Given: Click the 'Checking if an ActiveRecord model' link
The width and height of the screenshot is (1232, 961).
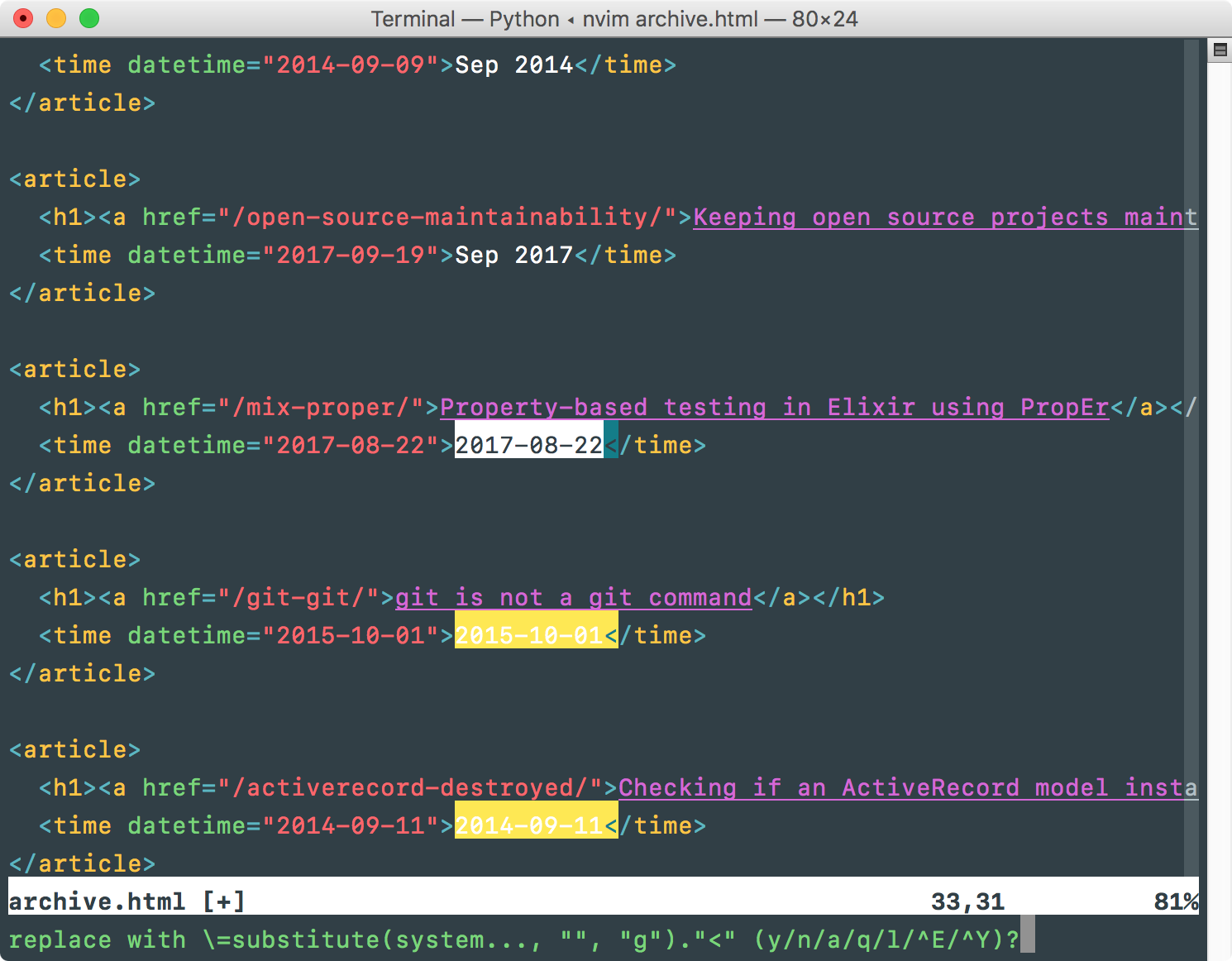Looking at the screenshot, I should point(863,787).
